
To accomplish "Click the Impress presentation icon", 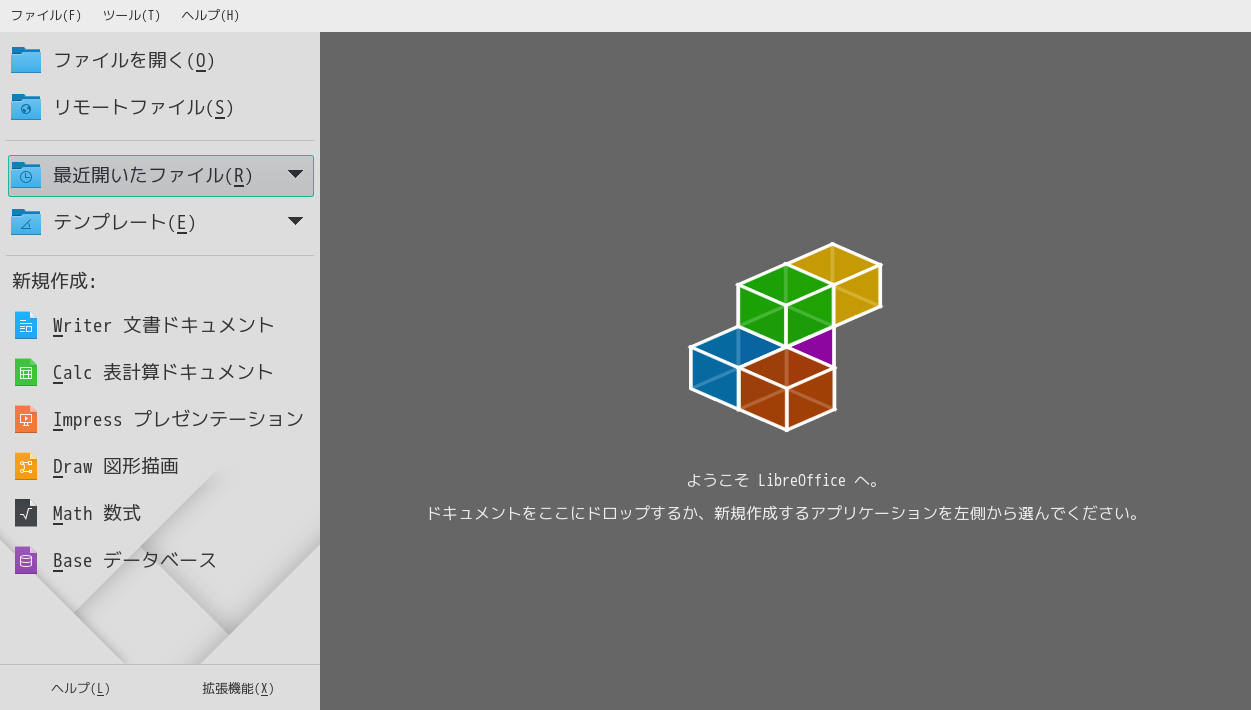I will [26, 419].
